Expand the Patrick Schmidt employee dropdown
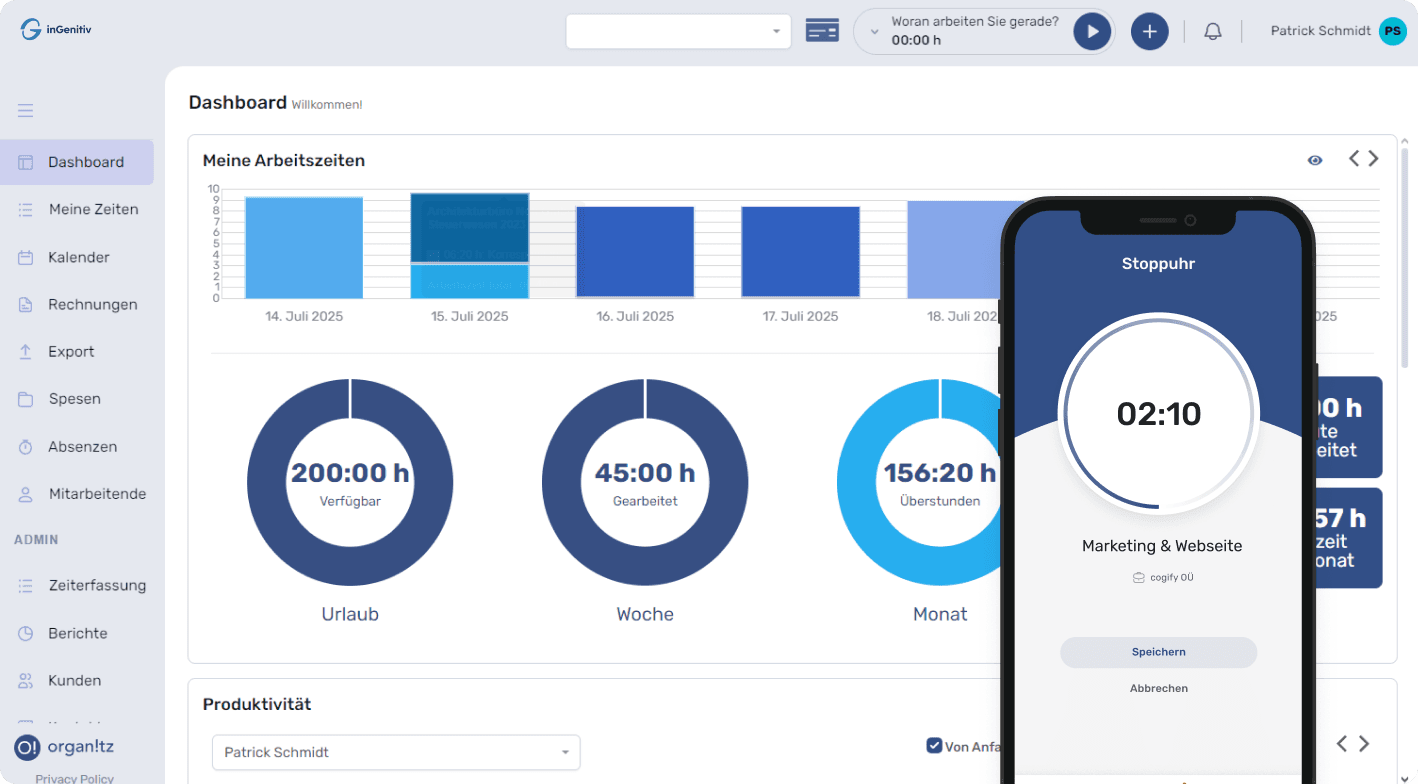Viewport: 1418px width, 784px height. (x=396, y=752)
